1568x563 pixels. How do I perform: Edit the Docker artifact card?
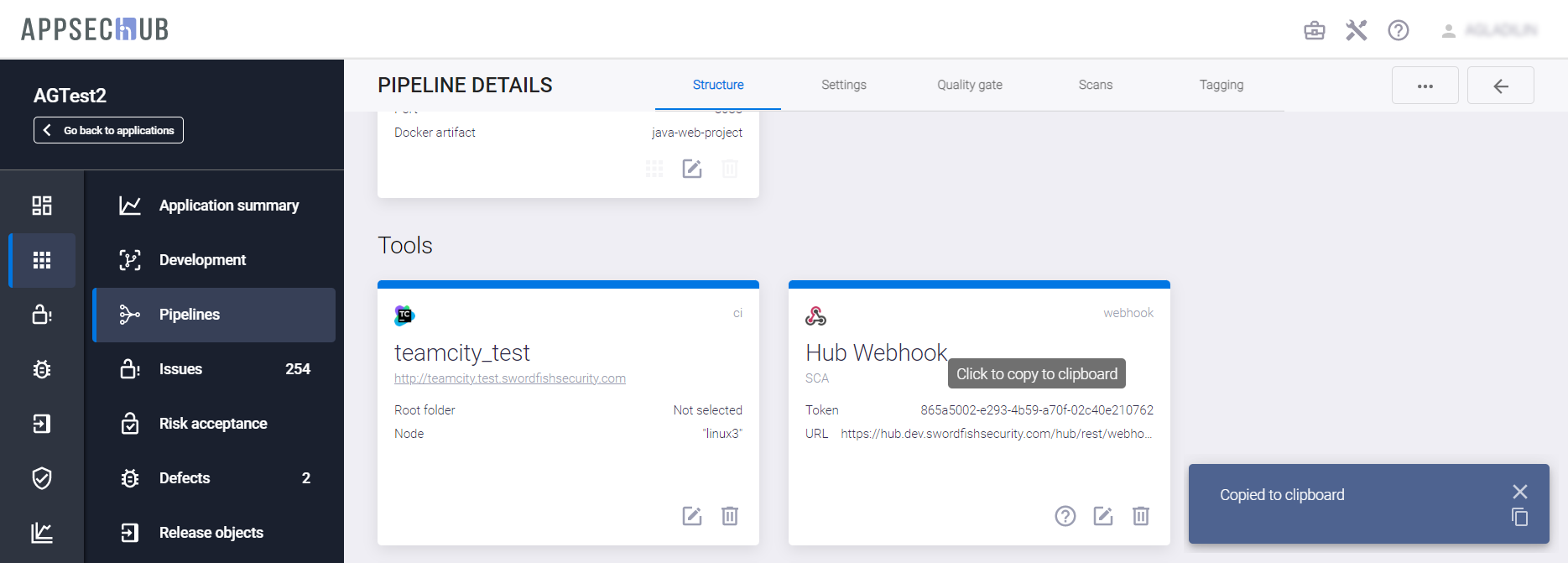(691, 169)
